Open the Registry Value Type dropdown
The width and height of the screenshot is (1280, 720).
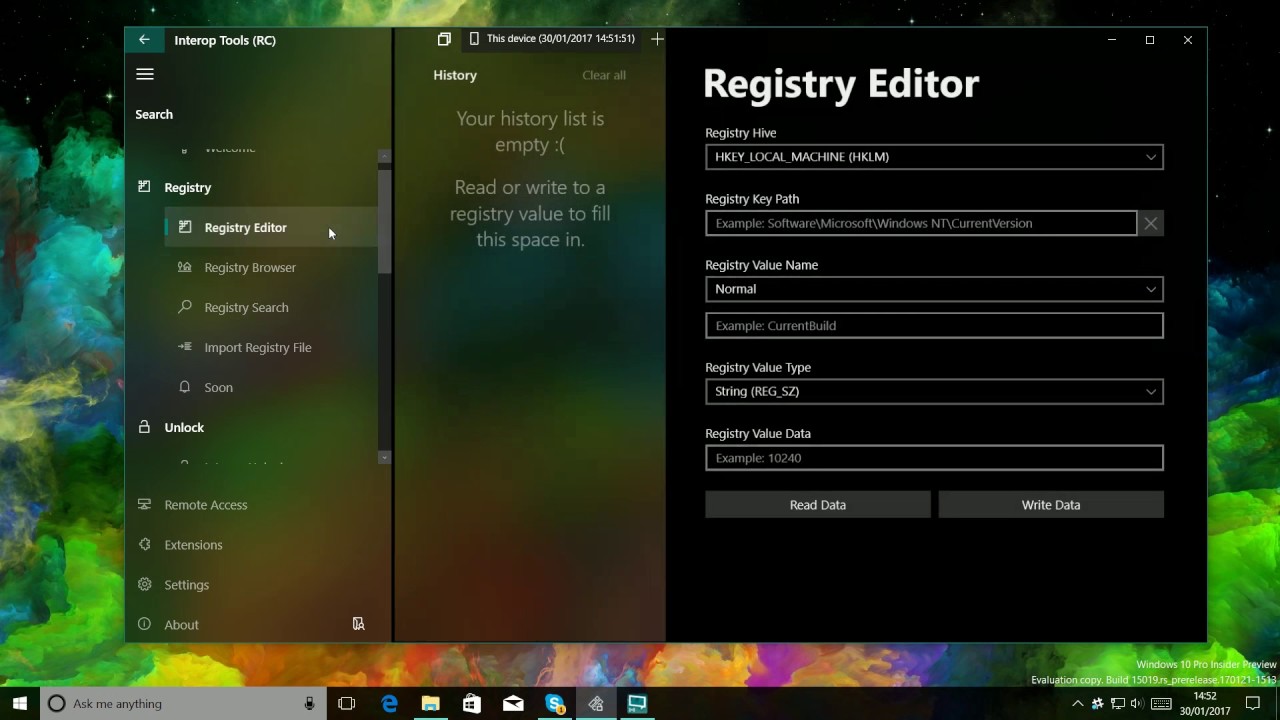(933, 391)
